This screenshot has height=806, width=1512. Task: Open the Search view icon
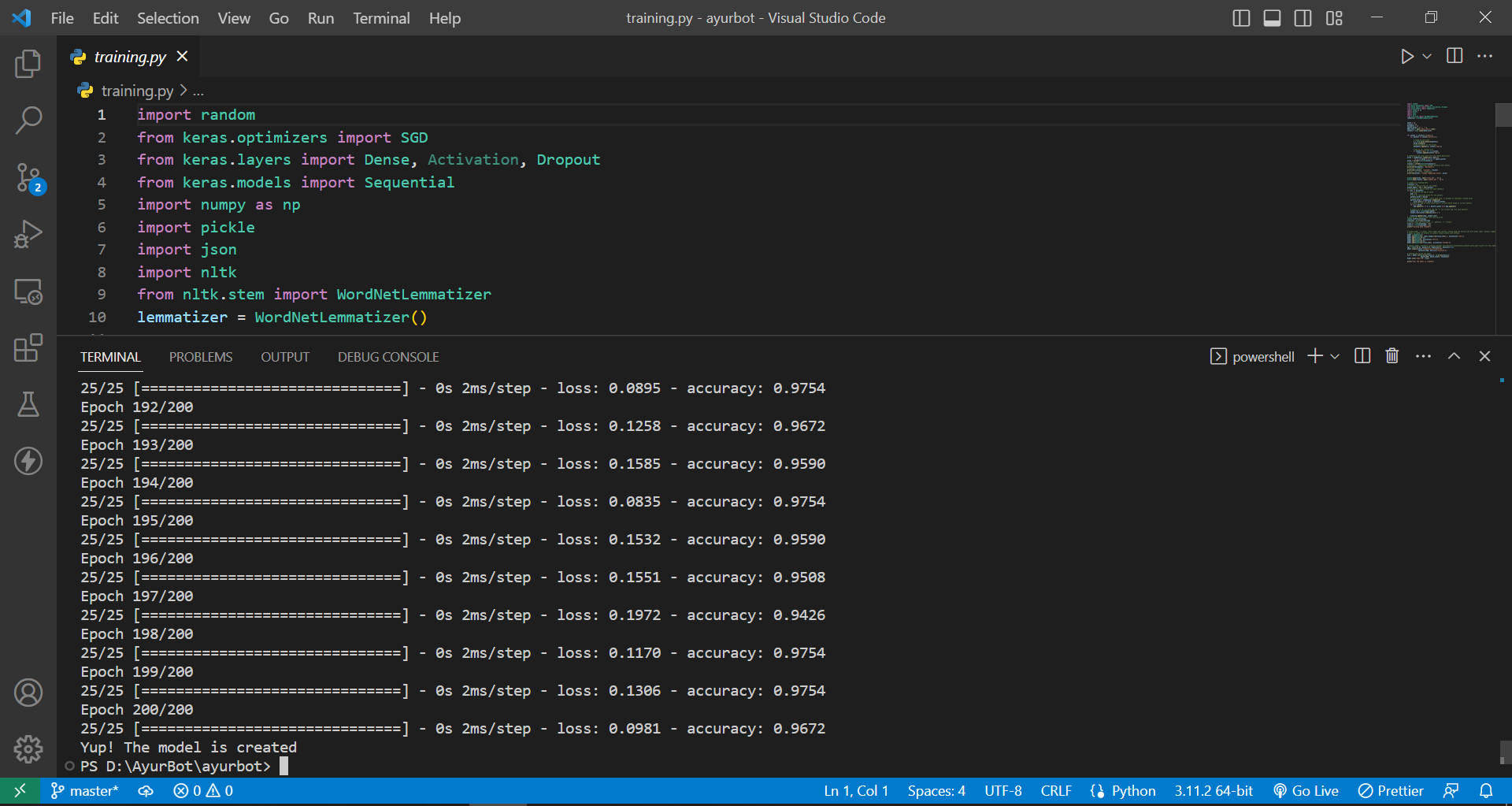[28, 120]
